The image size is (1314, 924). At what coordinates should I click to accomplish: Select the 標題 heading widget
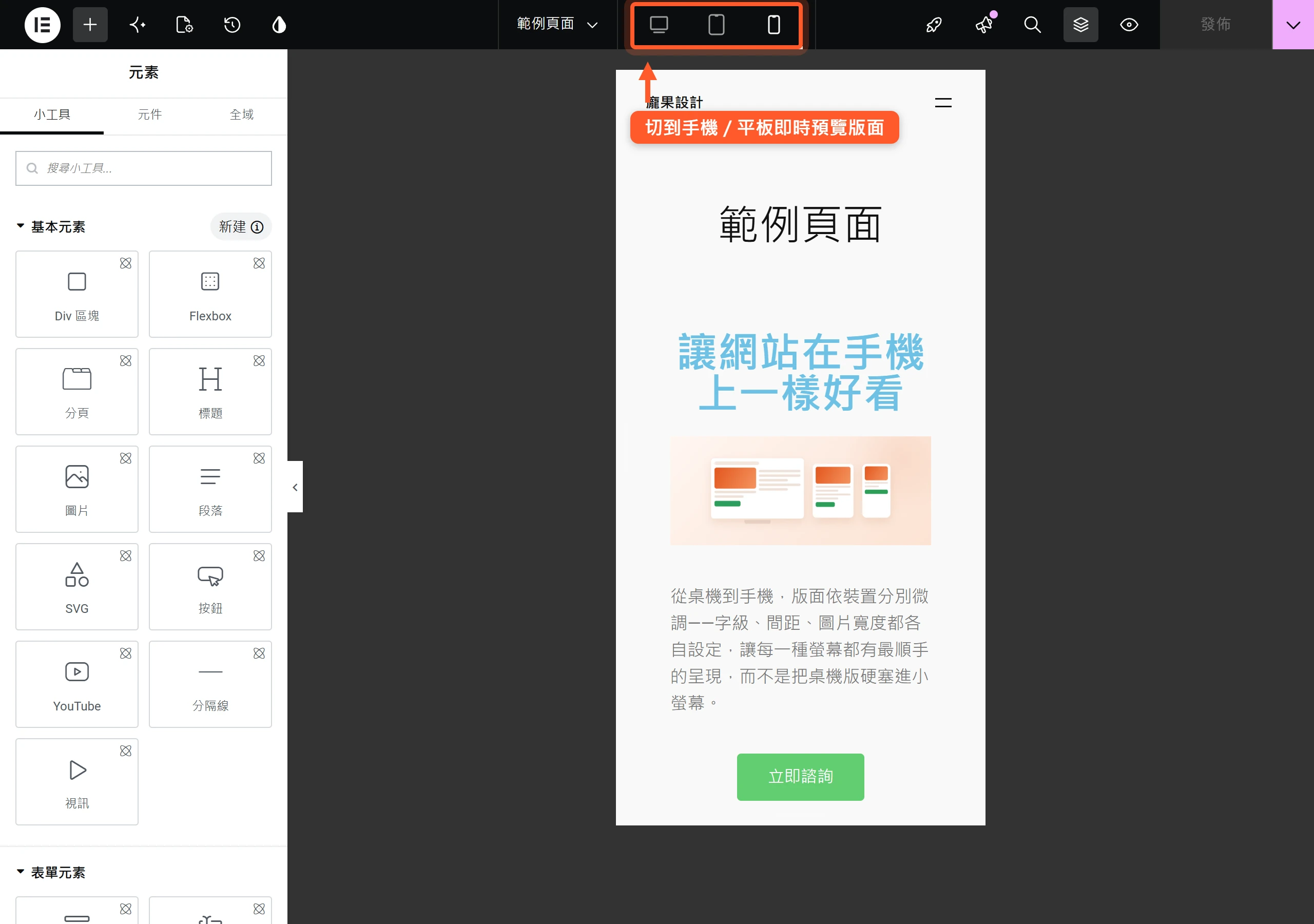(210, 392)
